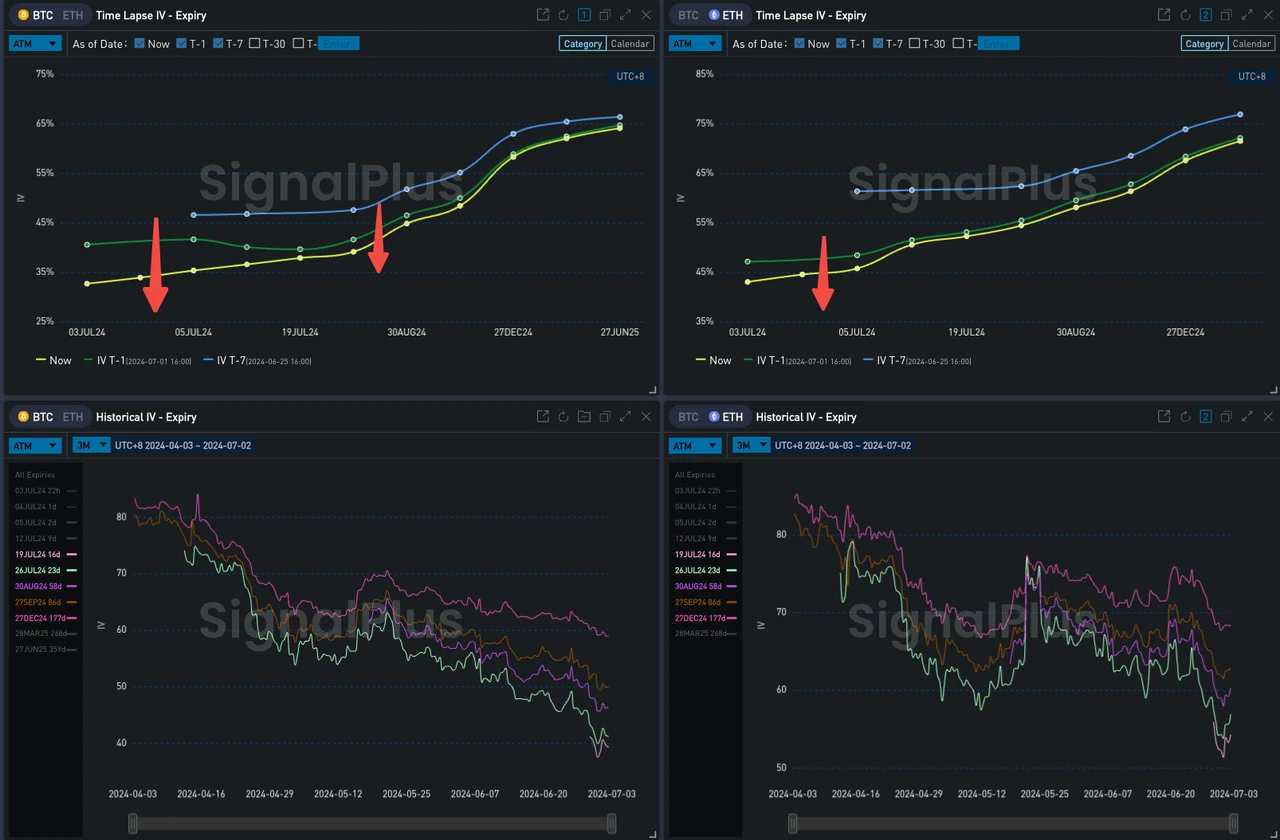Switch to Calendar view in BTC Time Lapse
This screenshot has width=1280, height=840.
click(x=630, y=44)
